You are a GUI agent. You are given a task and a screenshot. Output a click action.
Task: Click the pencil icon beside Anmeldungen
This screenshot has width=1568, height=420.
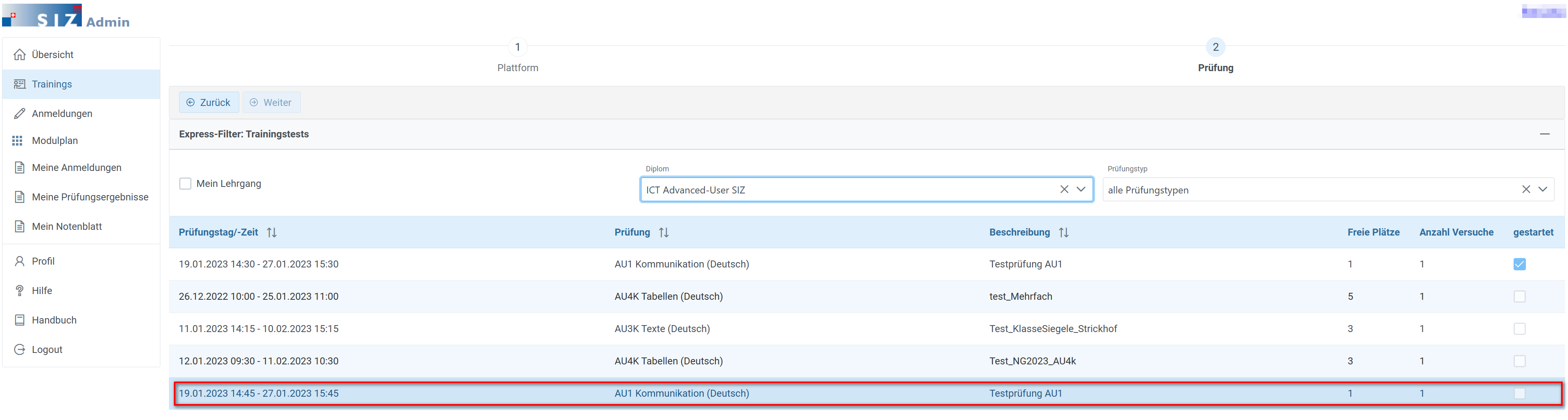pyautogui.click(x=20, y=114)
